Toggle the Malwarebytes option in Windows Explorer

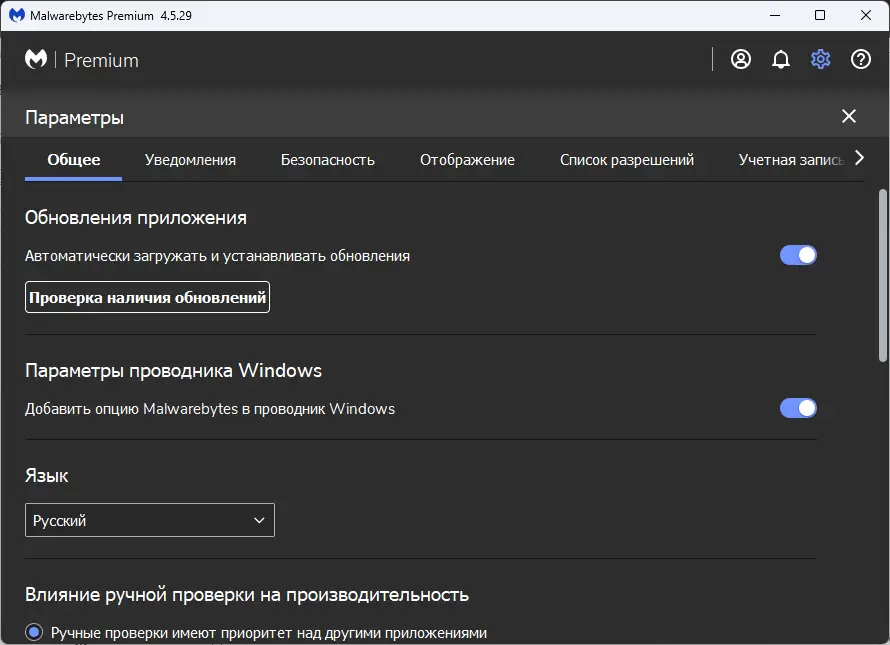798,408
